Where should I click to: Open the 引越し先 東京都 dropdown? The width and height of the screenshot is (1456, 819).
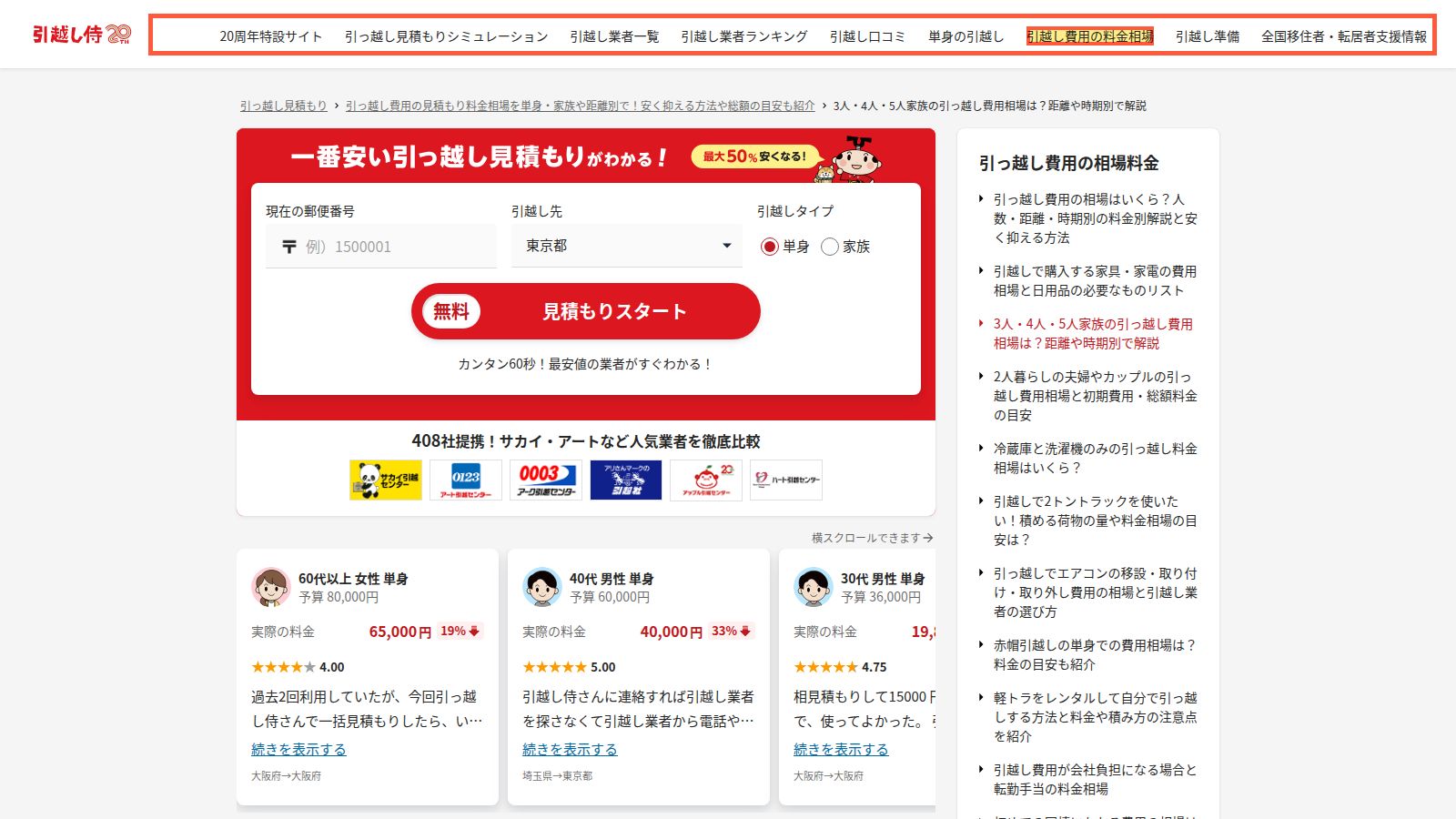(x=627, y=246)
